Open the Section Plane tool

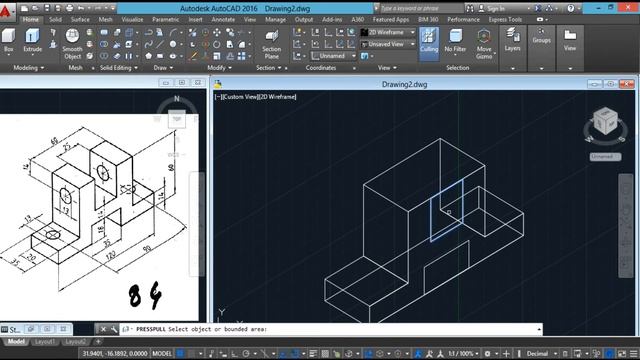(271, 44)
